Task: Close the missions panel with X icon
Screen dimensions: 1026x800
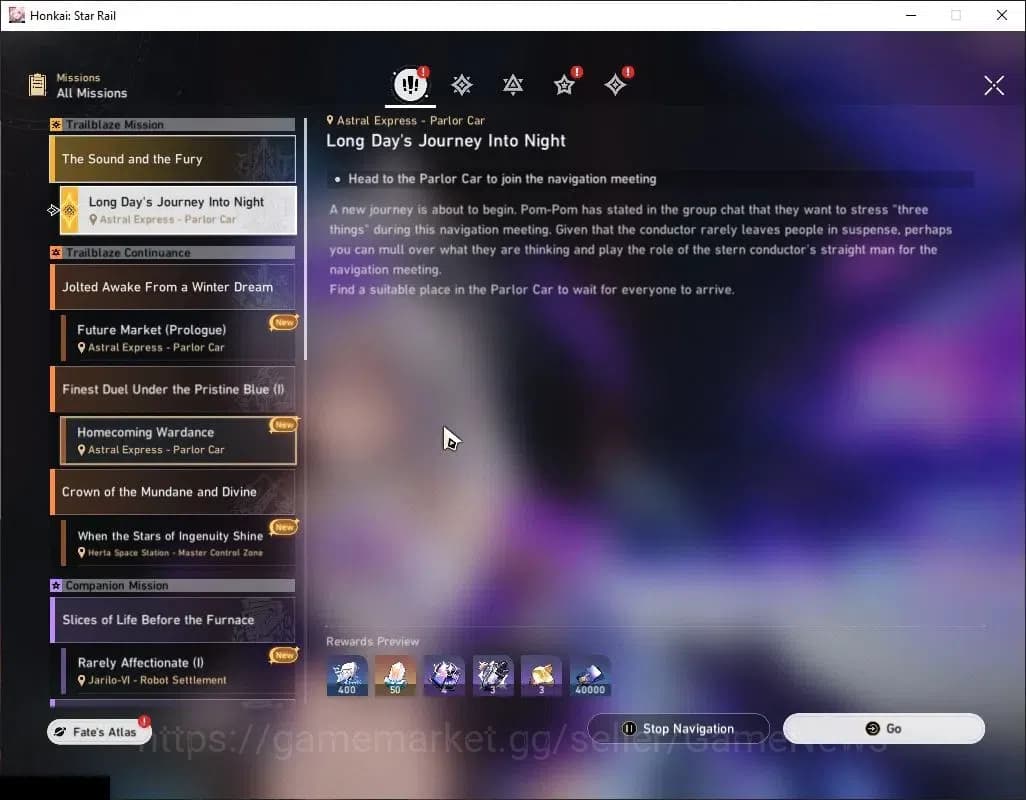Action: click(994, 85)
